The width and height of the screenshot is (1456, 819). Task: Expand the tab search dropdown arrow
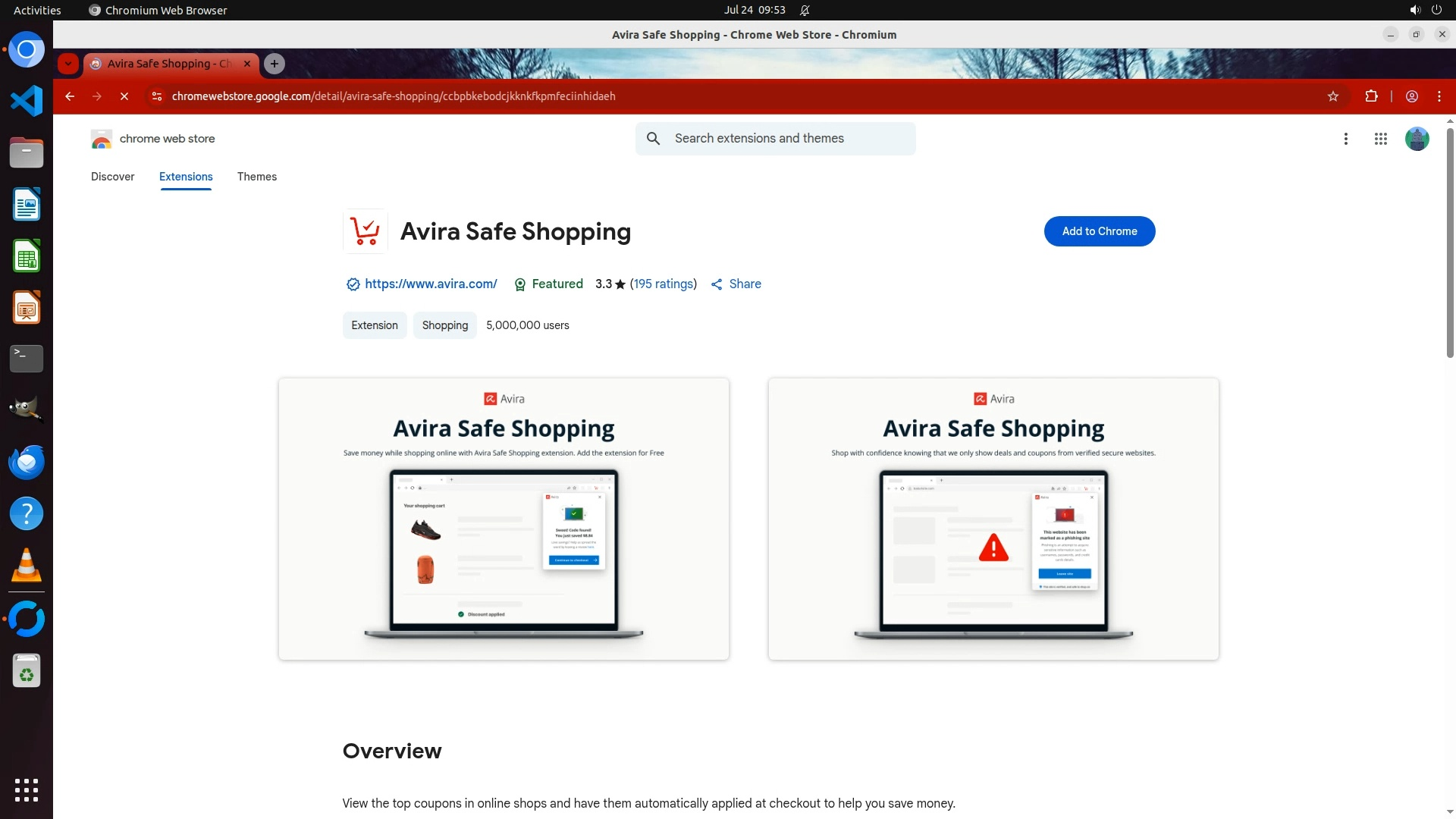(68, 64)
